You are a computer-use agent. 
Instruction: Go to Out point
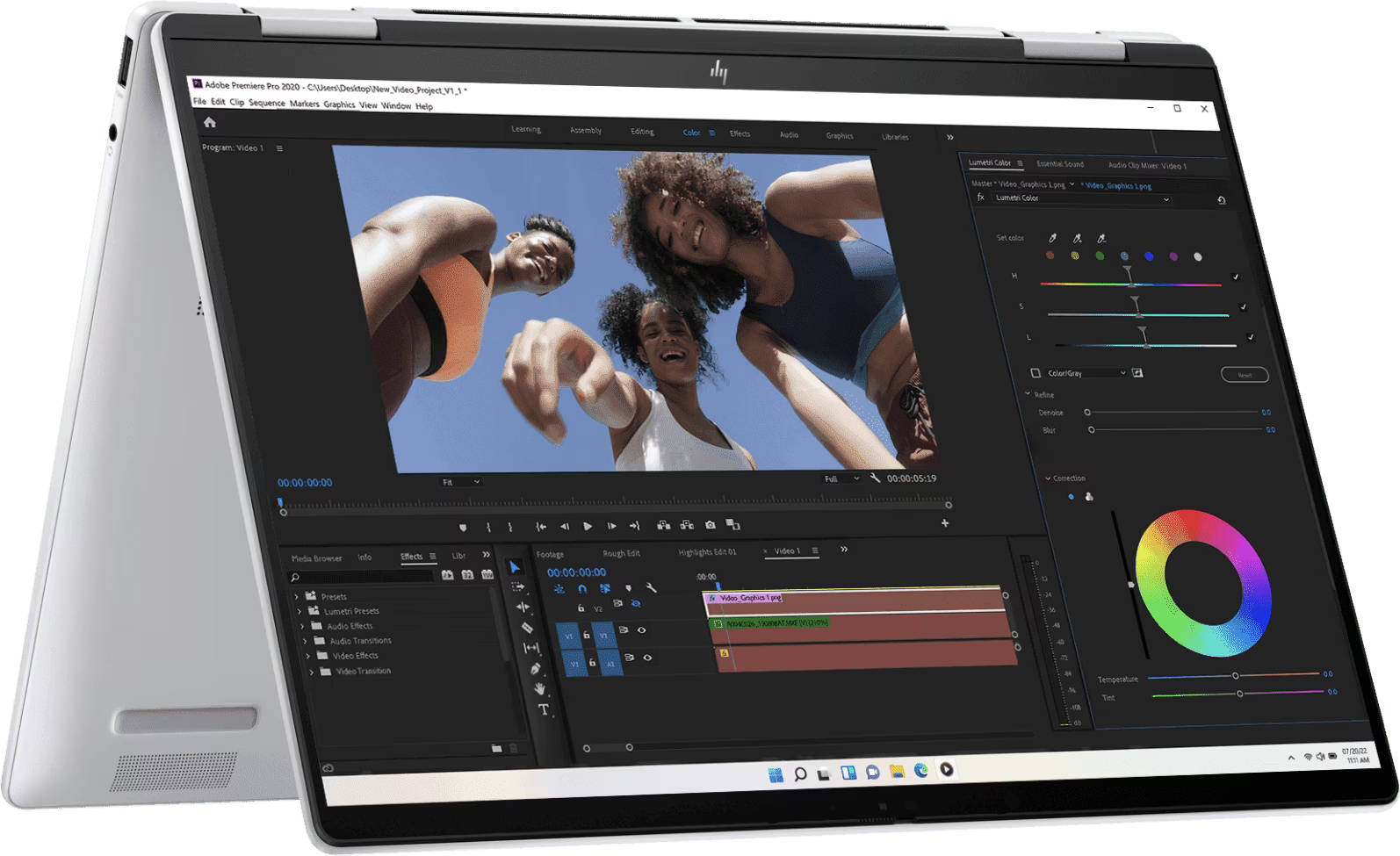point(635,526)
